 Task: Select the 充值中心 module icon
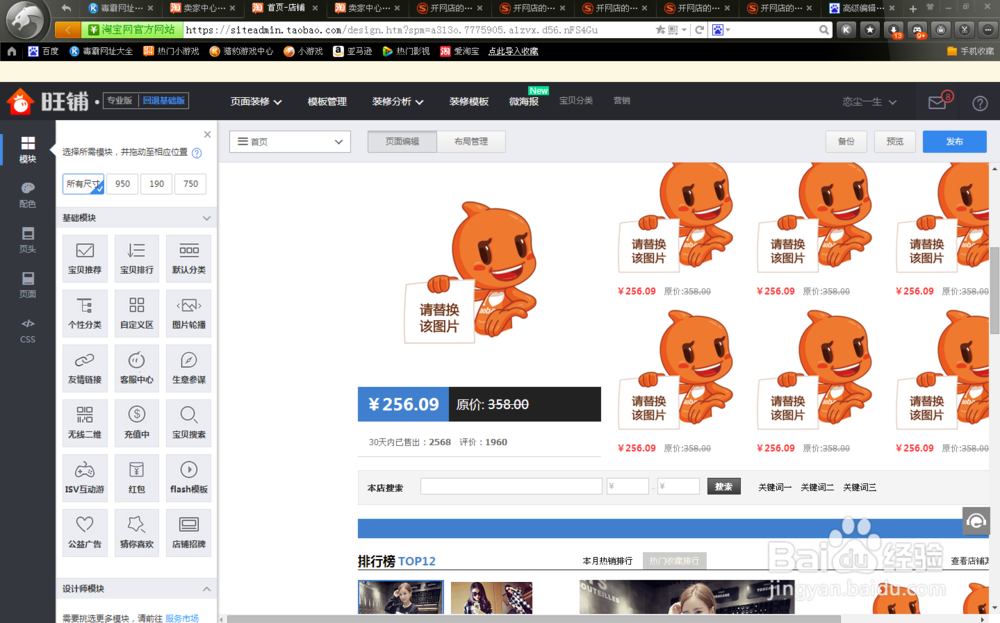[136, 423]
